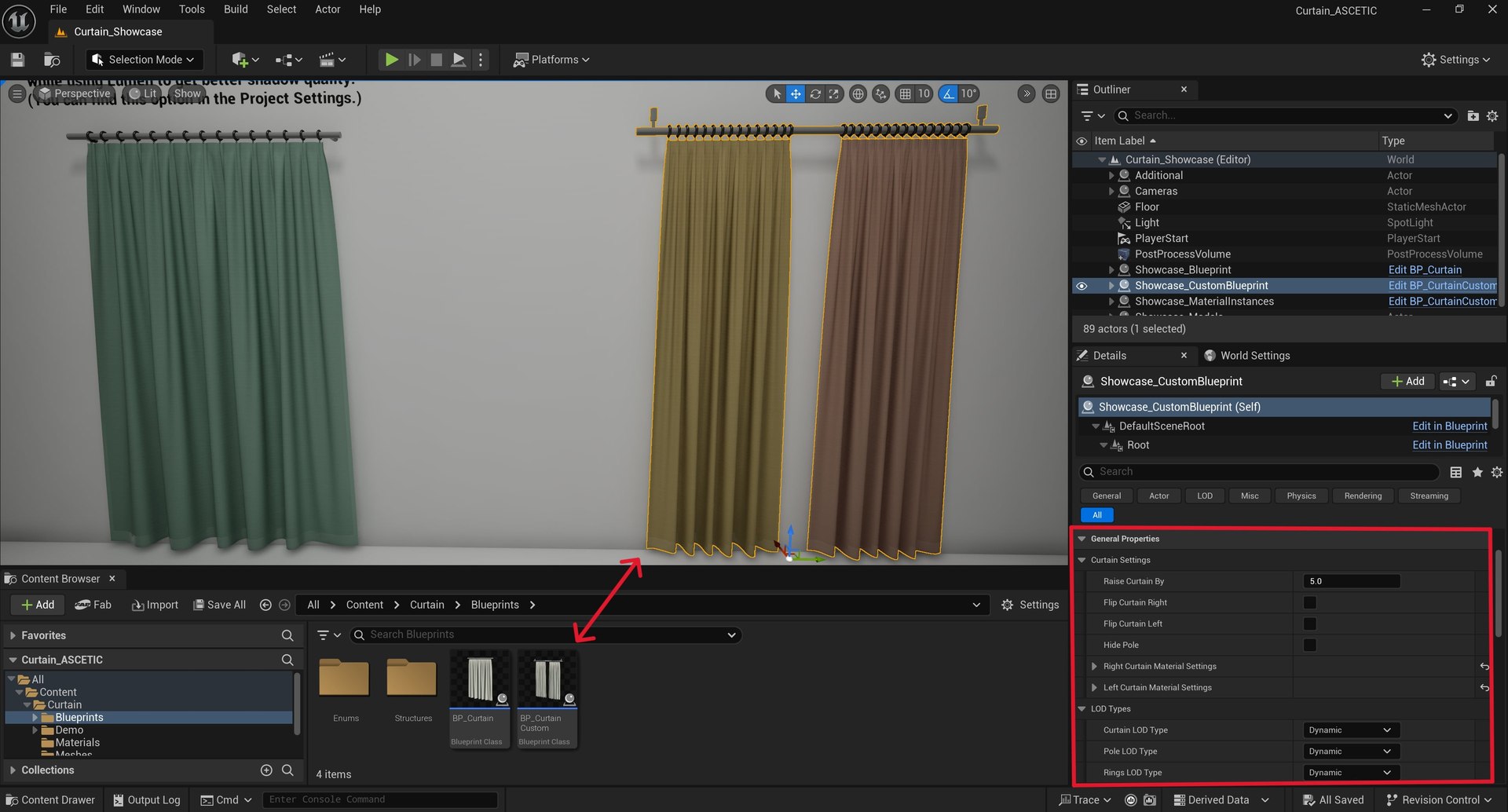The height and width of the screenshot is (812, 1508).
Task: Toggle visibility of Showcase_CustomBlueprint
Action: [1082, 286]
